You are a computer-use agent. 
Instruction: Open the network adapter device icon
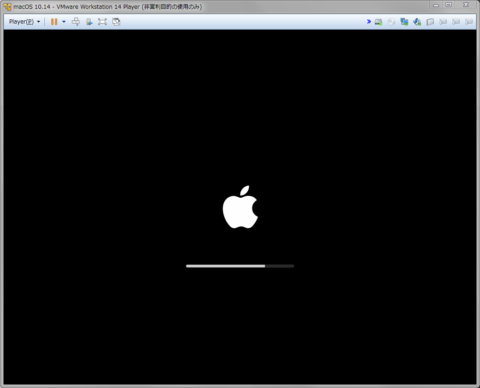coord(404,22)
